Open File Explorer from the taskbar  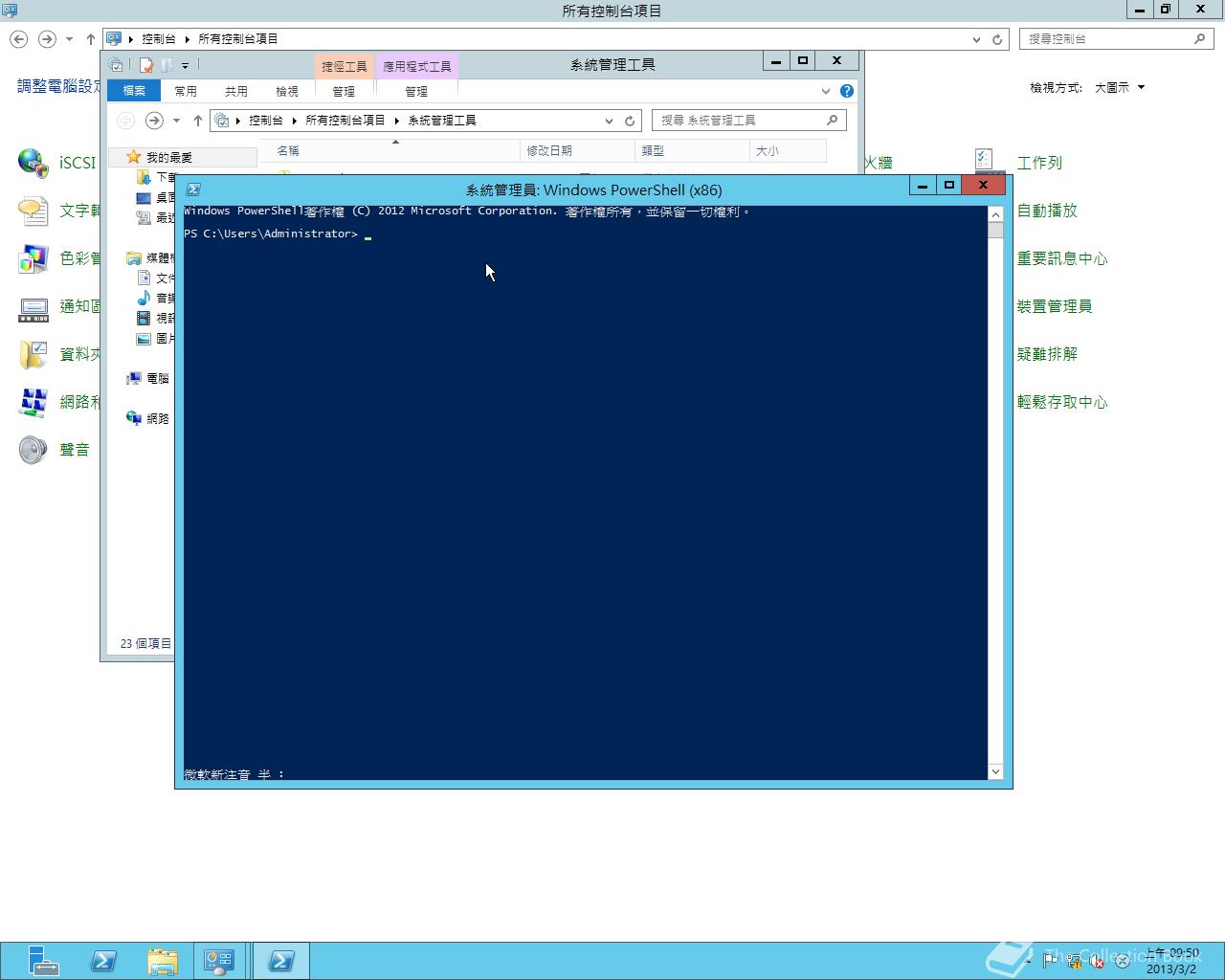(x=163, y=961)
